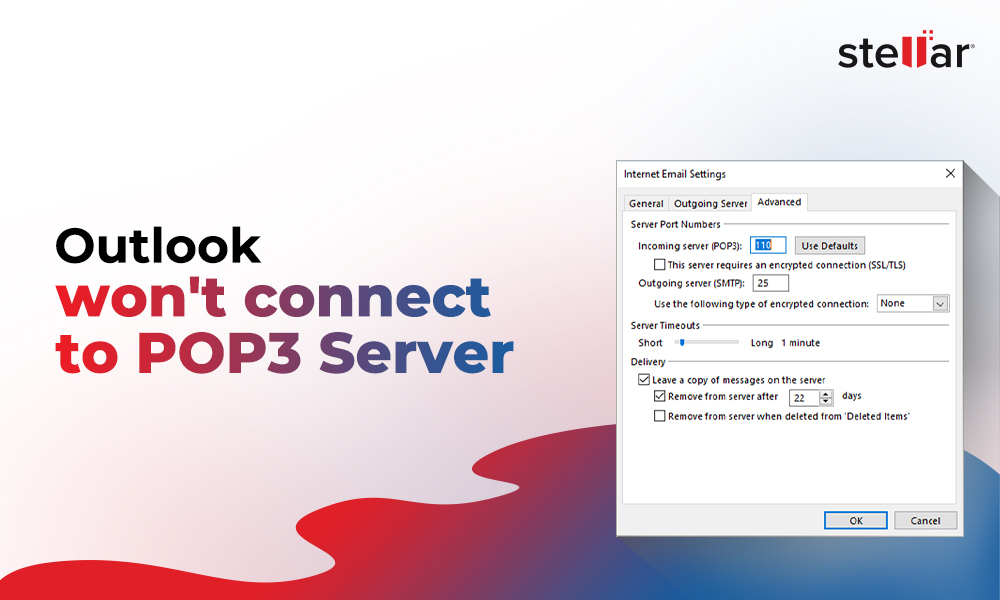This screenshot has width=1000, height=600.
Task: Expand the encrypted connection type dropdown
Action: pyautogui.click(x=939, y=304)
